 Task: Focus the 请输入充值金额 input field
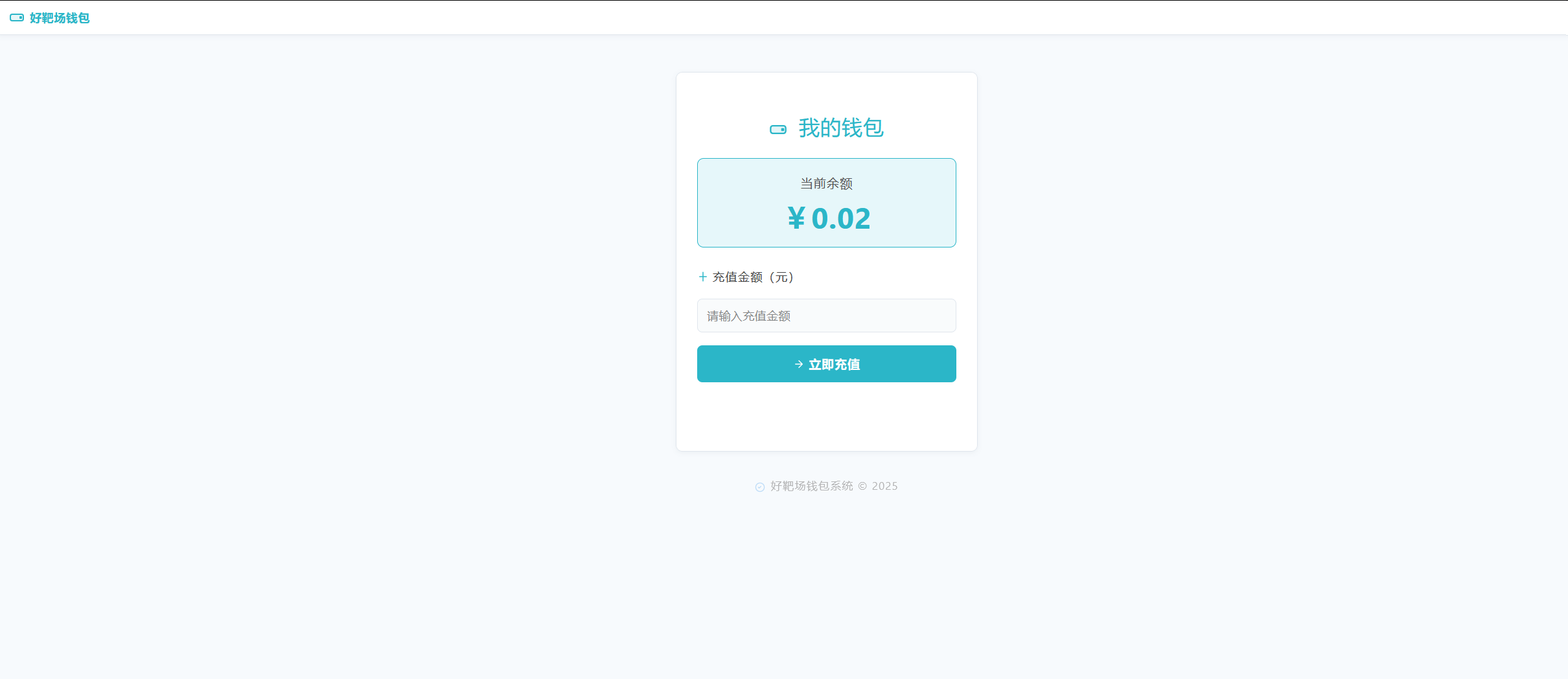point(826,316)
